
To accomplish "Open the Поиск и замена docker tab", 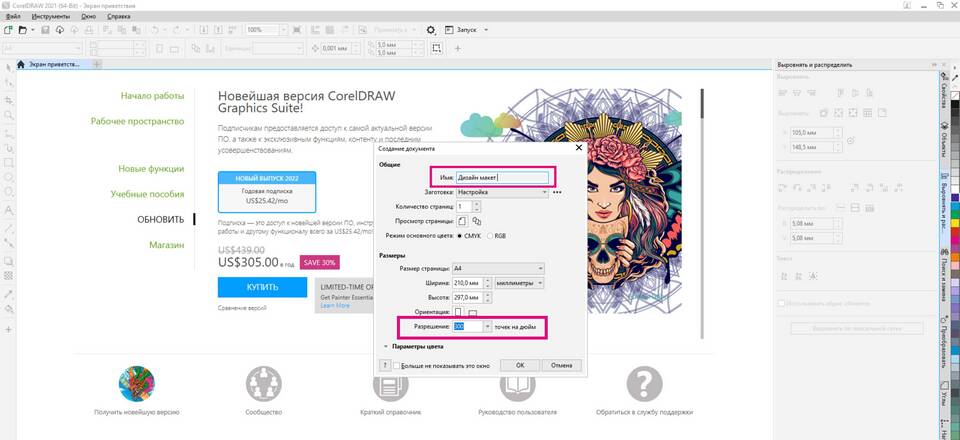I will pyautogui.click(x=943, y=276).
